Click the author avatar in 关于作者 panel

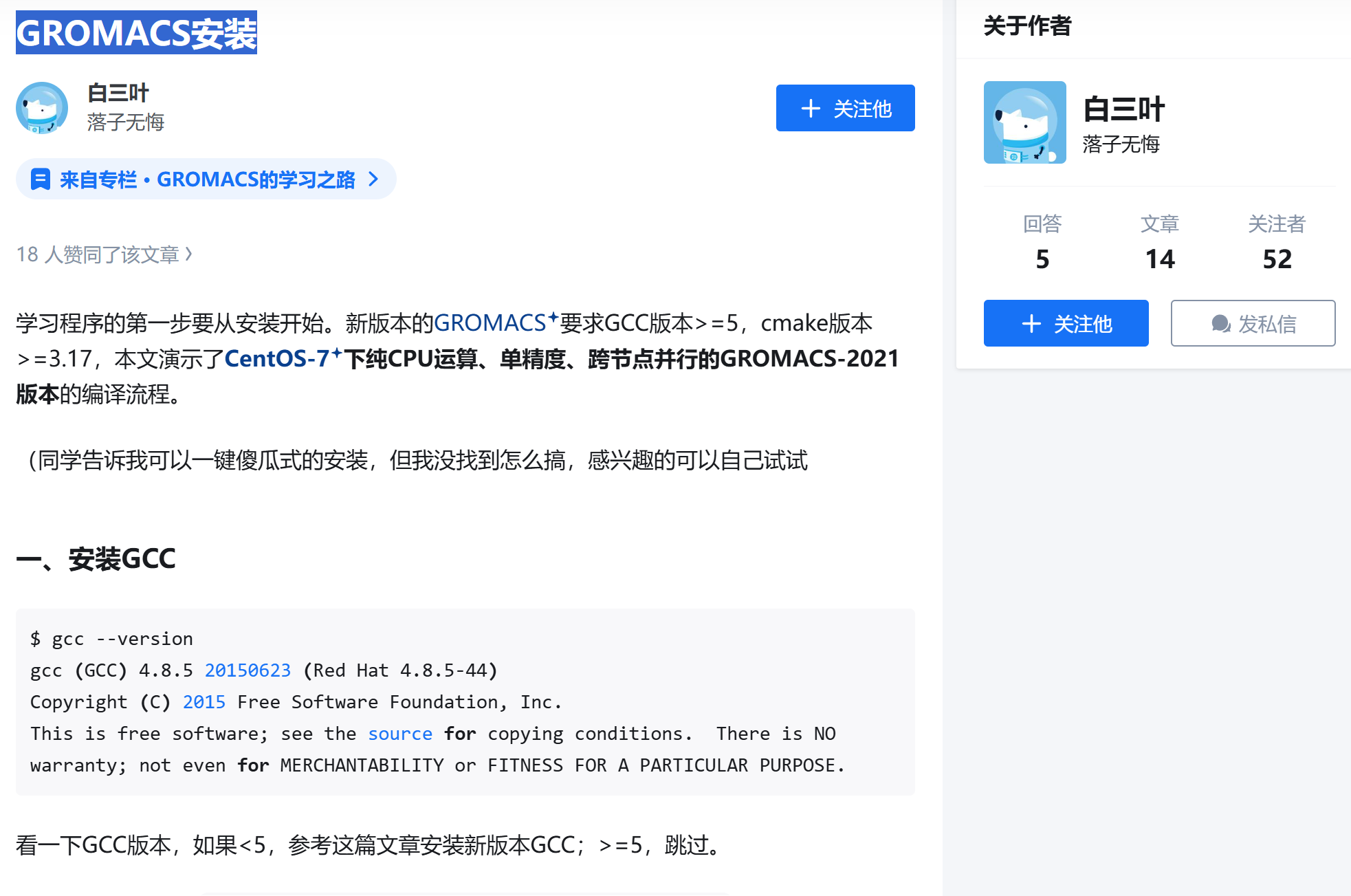[x=1024, y=122]
